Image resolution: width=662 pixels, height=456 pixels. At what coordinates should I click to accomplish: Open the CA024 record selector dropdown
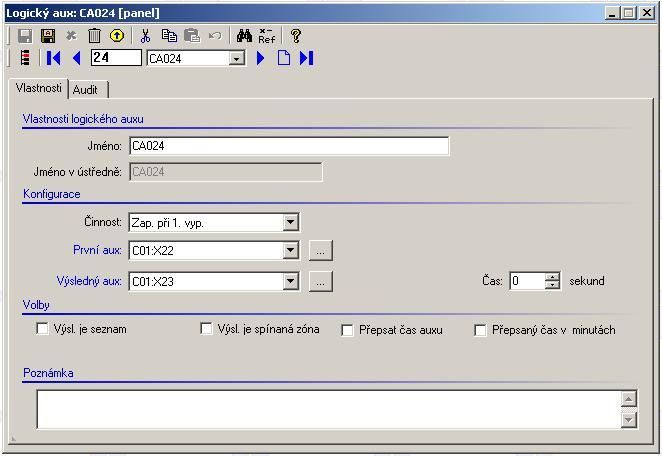click(237, 59)
